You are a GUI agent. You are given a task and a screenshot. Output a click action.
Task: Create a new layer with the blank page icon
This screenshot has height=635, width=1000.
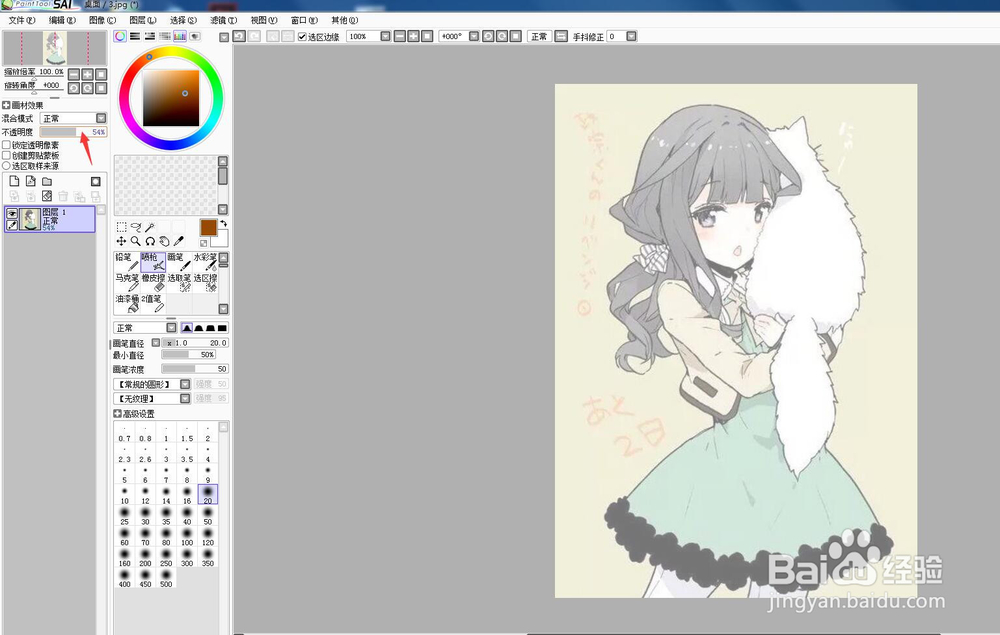14,182
